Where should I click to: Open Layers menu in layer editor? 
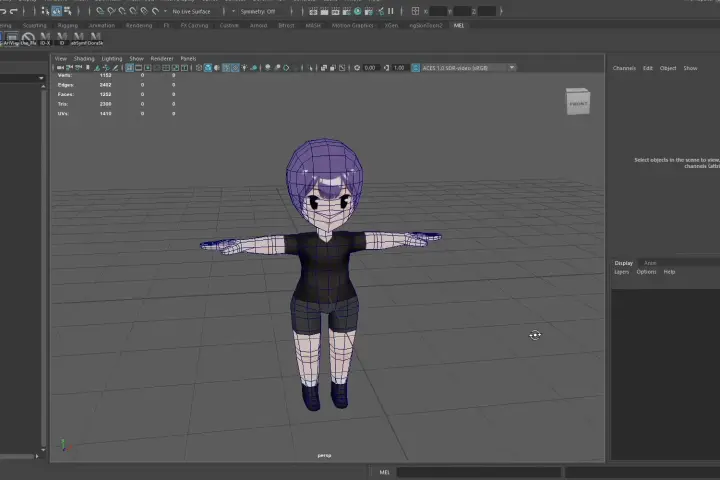pos(621,271)
